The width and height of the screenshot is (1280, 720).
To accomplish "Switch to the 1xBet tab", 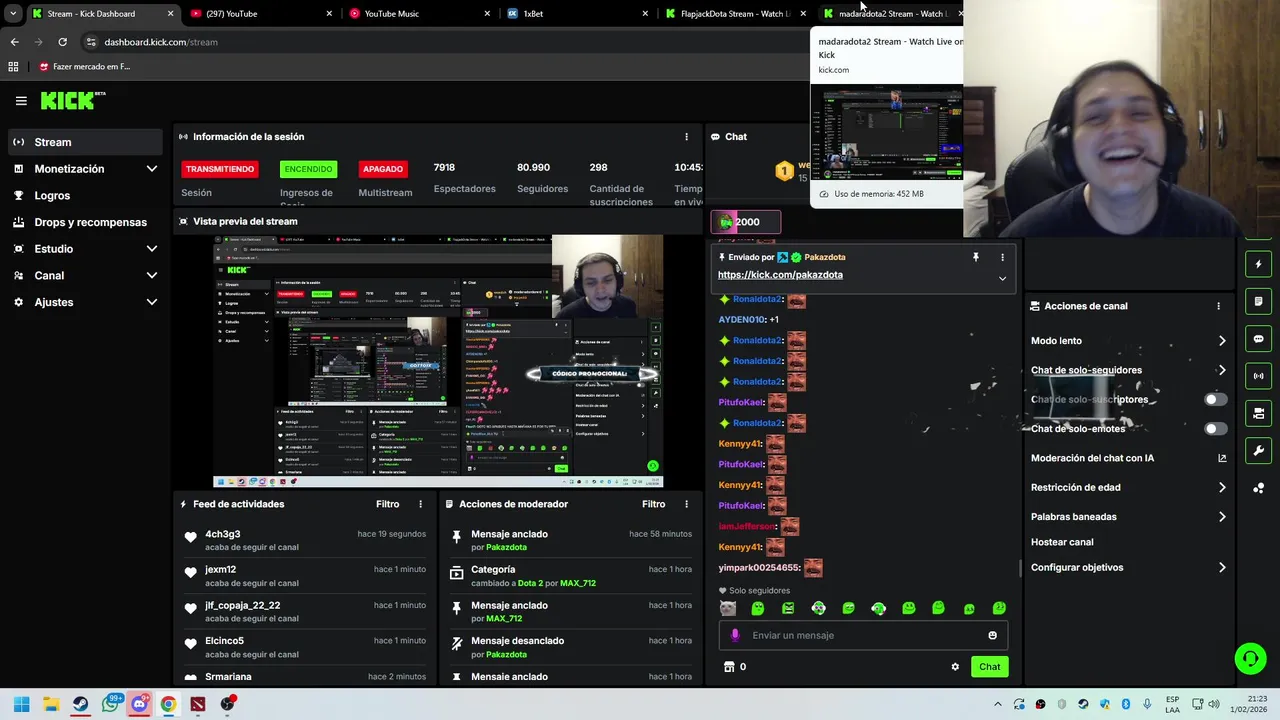I will point(578,14).
